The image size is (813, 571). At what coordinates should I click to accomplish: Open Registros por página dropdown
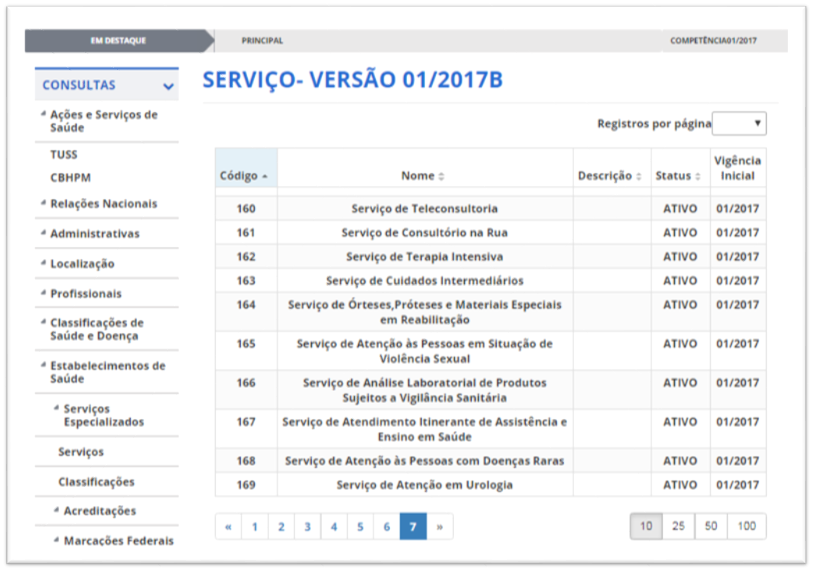coord(739,124)
